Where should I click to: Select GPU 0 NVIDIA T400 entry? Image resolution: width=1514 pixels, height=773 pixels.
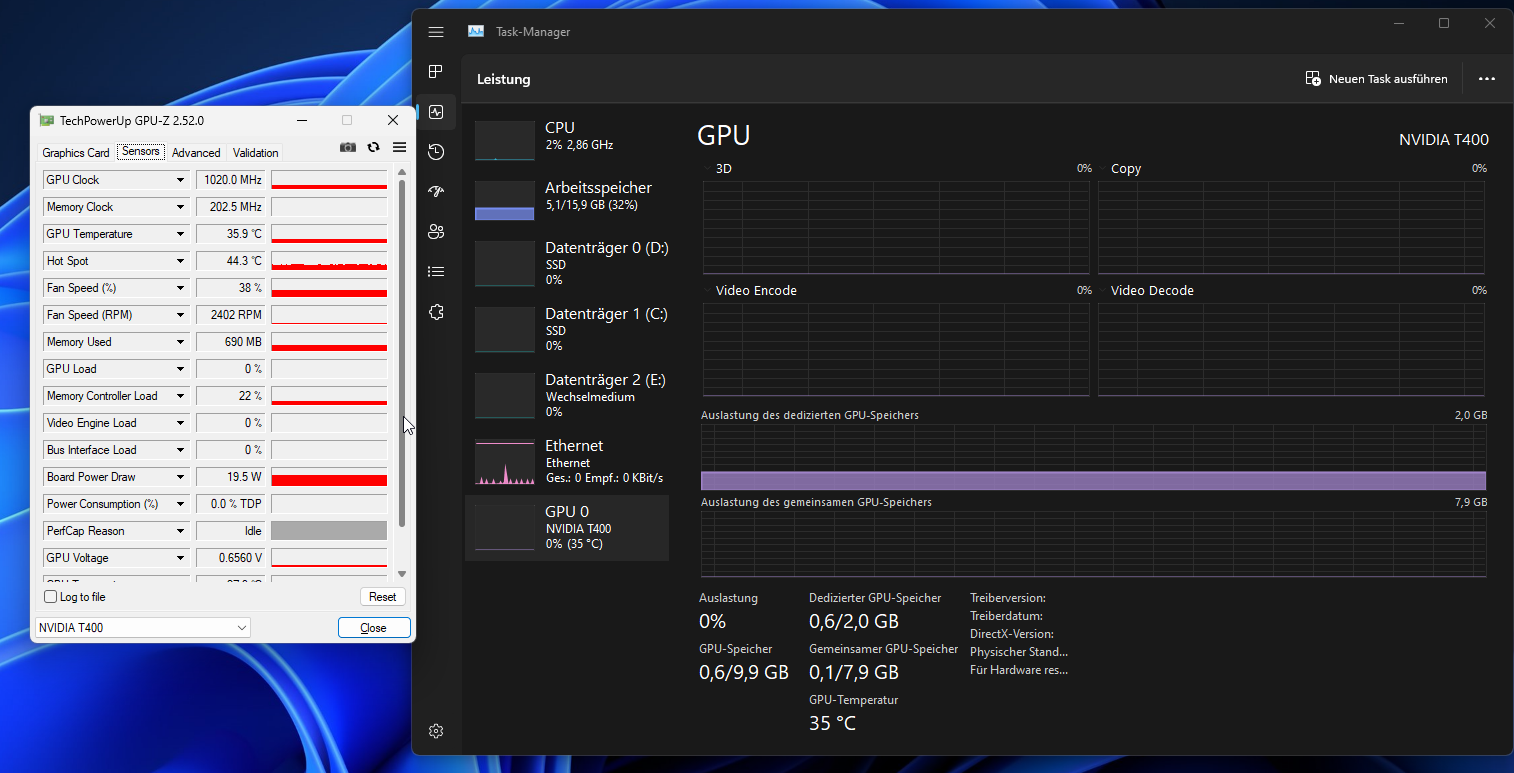[567, 527]
